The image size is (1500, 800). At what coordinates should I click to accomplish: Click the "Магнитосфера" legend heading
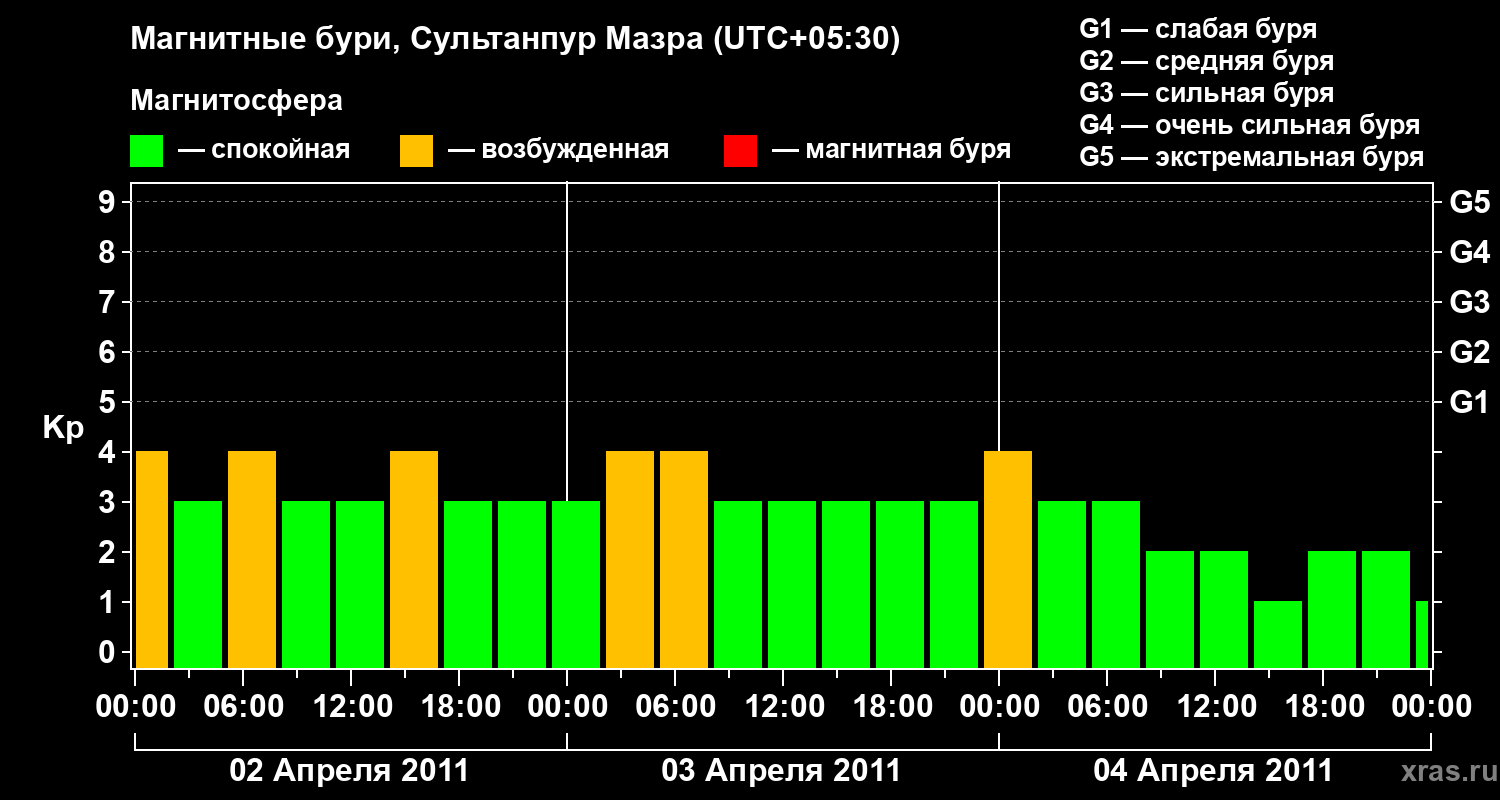237,101
